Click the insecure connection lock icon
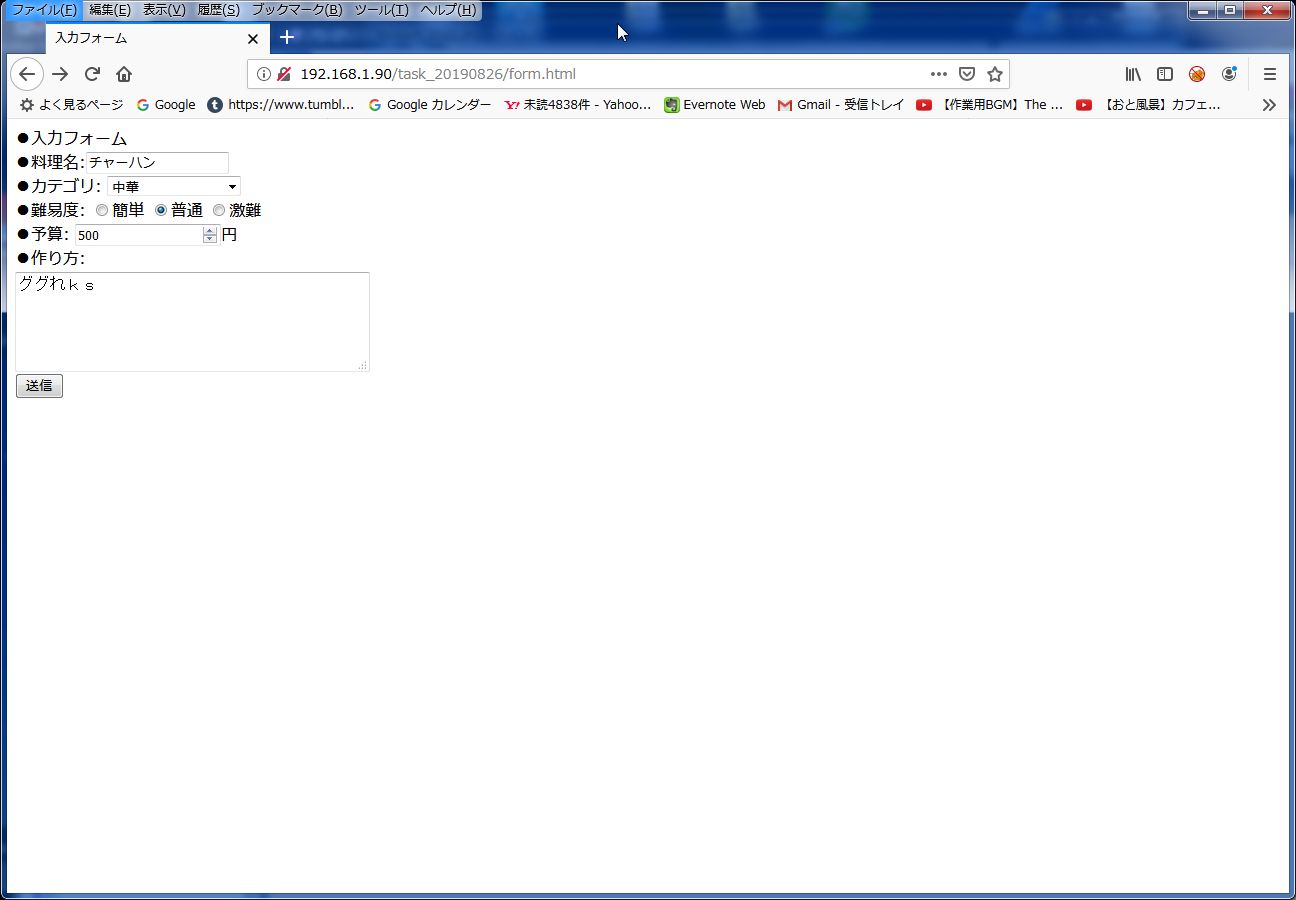 click(284, 74)
